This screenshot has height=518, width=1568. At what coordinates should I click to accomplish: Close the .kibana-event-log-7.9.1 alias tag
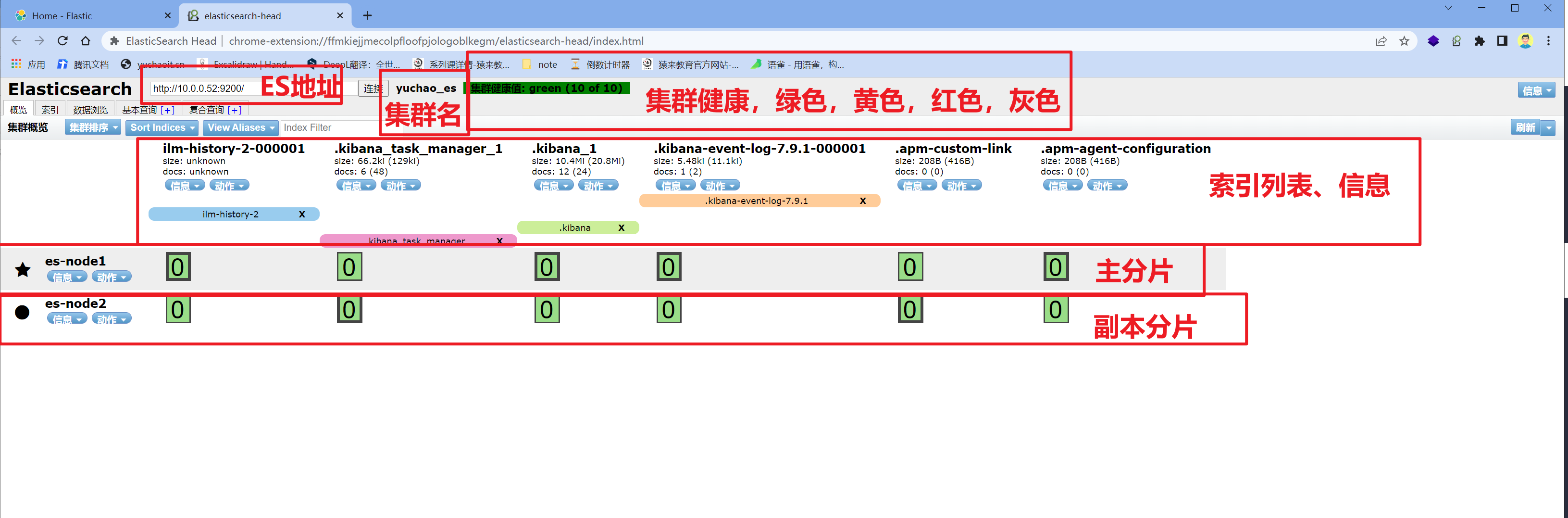click(x=862, y=201)
